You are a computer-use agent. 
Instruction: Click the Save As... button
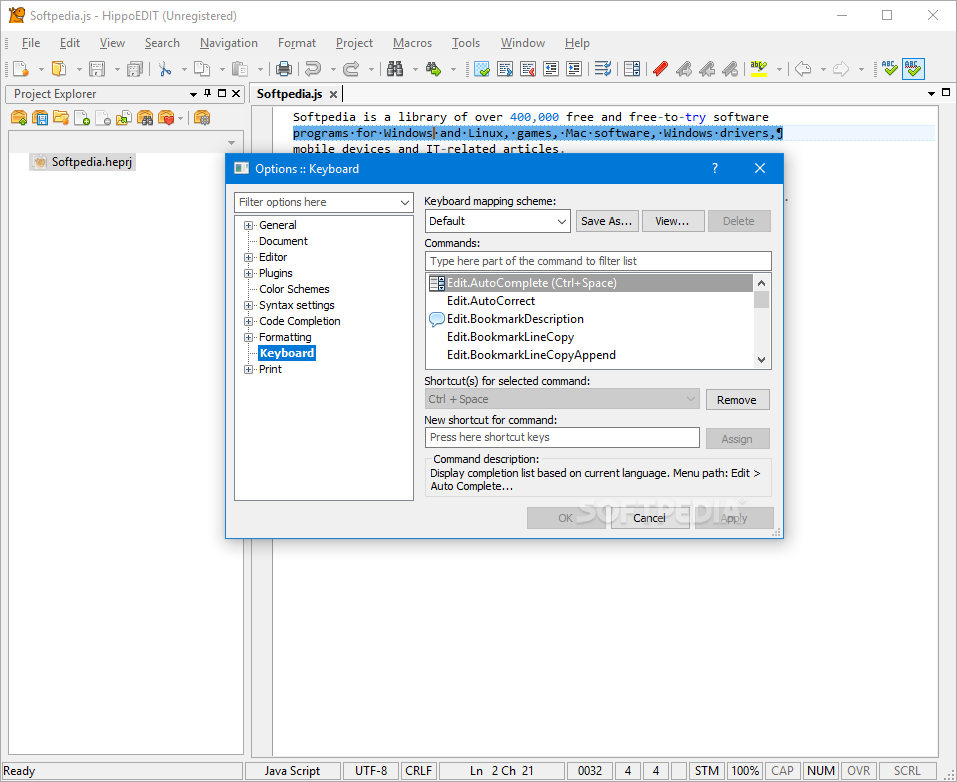[x=607, y=221]
